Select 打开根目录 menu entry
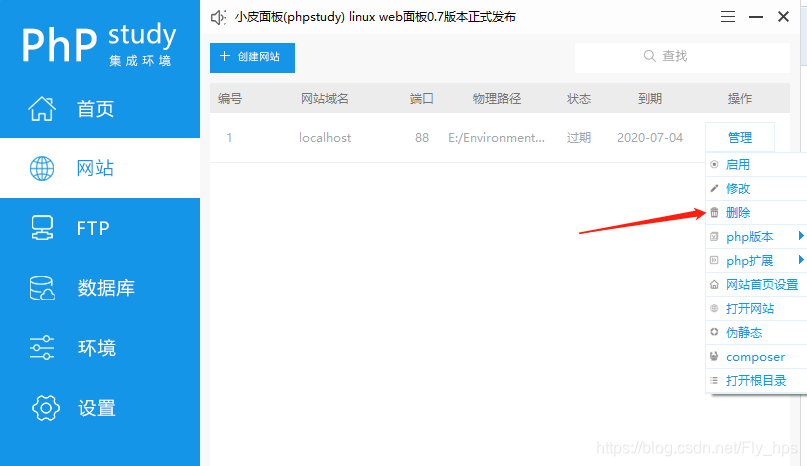The width and height of the screenshot is (807, 466). pos(756,381)
